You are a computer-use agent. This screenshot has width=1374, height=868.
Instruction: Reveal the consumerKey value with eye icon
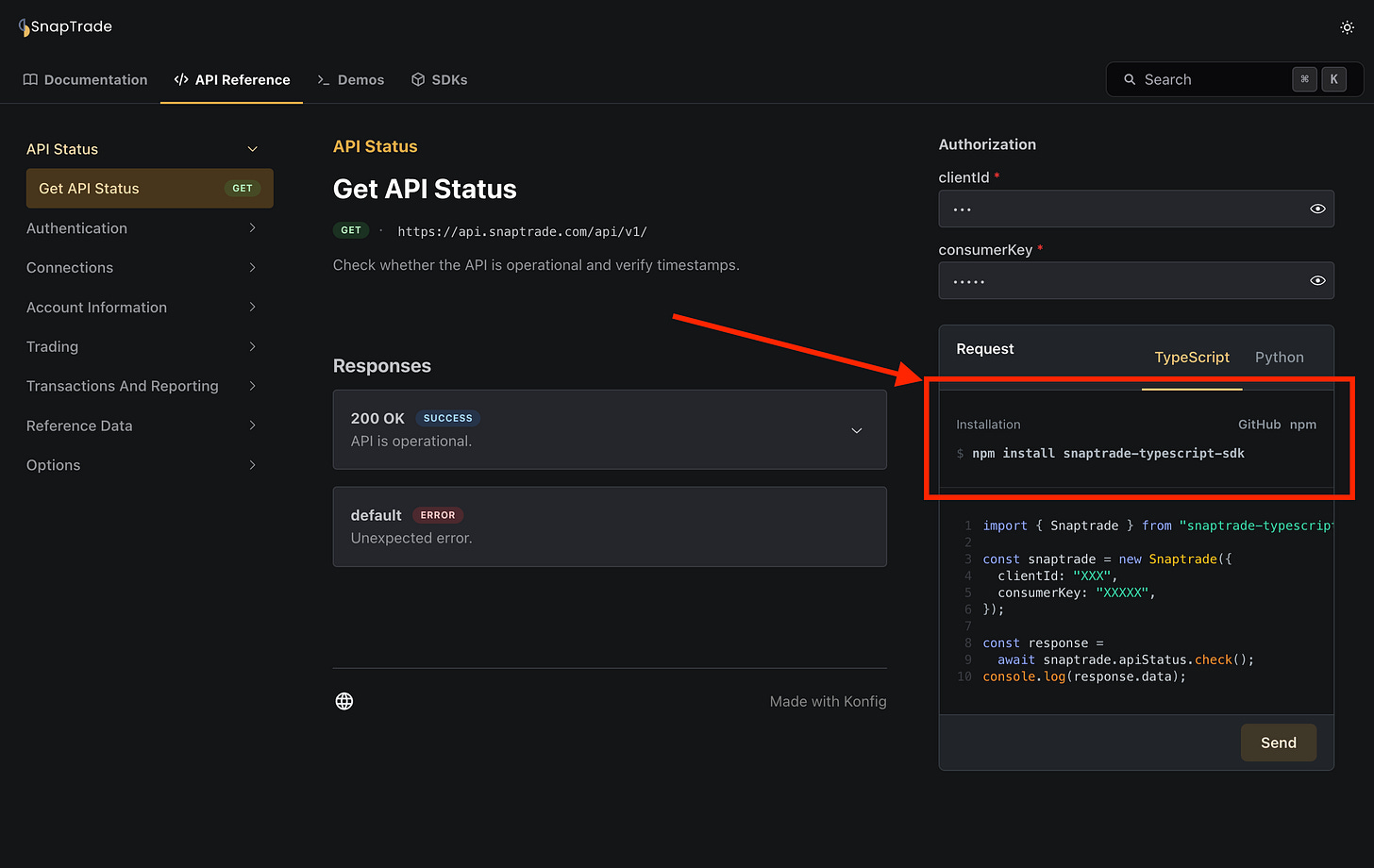pyautogui.click(x=1317, y=280)
